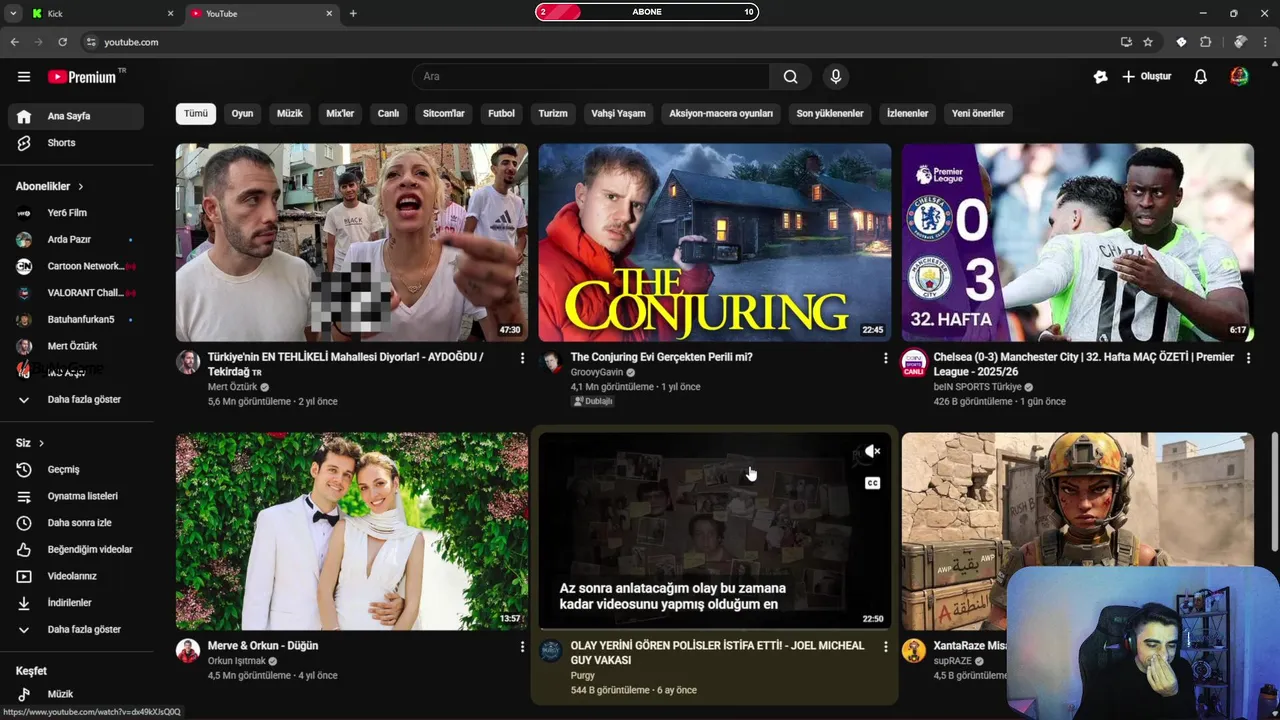Open options menu for Joel Micheal video
The image size is (1280, 720).
[885, 647]
